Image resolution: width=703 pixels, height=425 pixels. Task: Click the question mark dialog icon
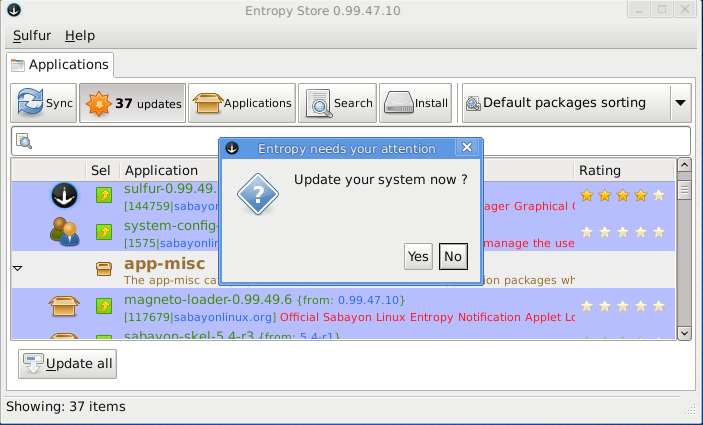[x=258, y=194]
